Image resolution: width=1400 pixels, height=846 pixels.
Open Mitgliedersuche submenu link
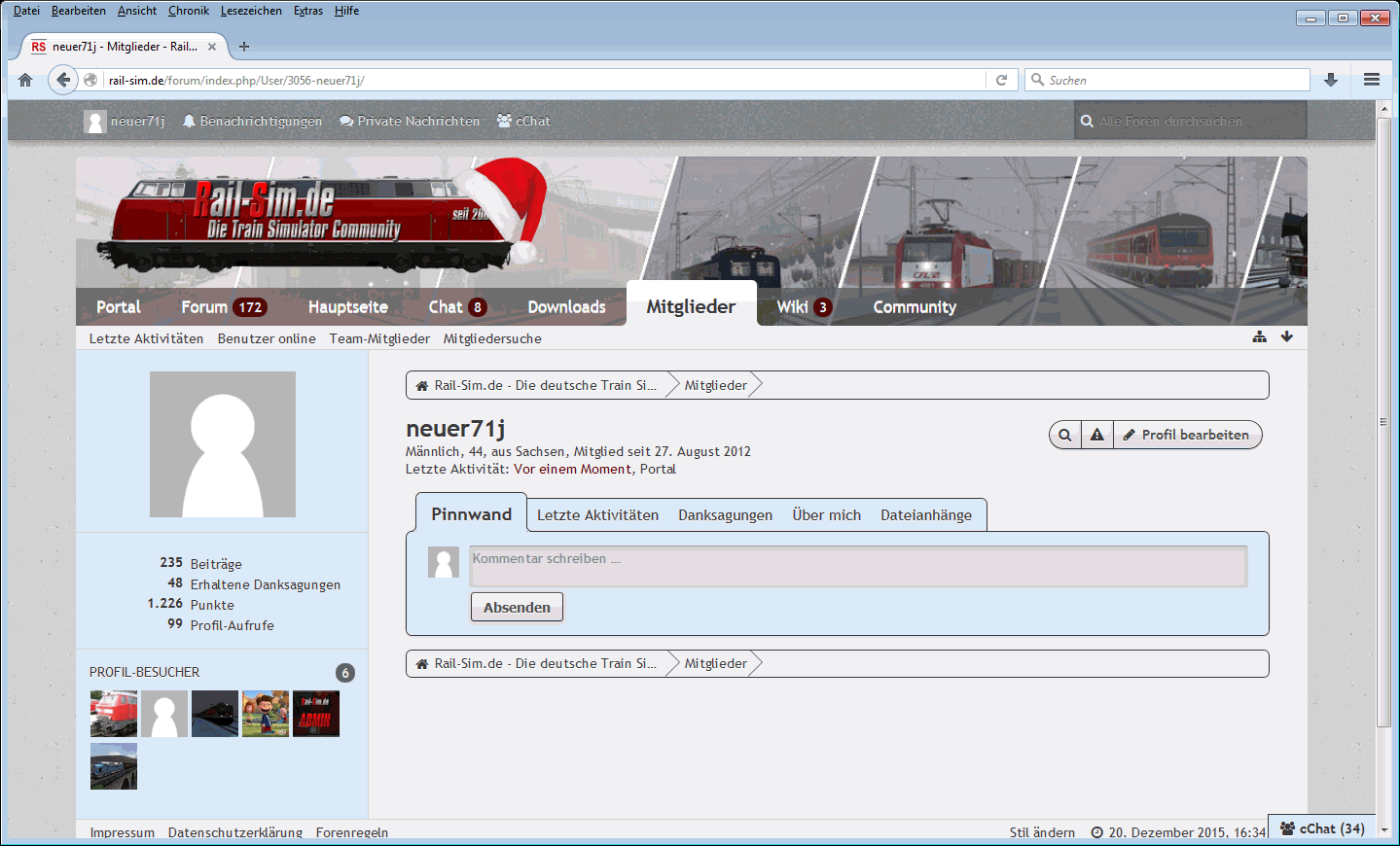(x=492, y=339)
